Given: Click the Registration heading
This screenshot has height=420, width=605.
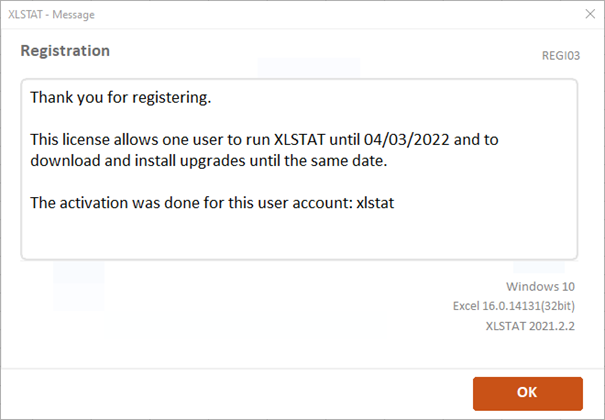Looking at the screenshot, I should [65, 50].
